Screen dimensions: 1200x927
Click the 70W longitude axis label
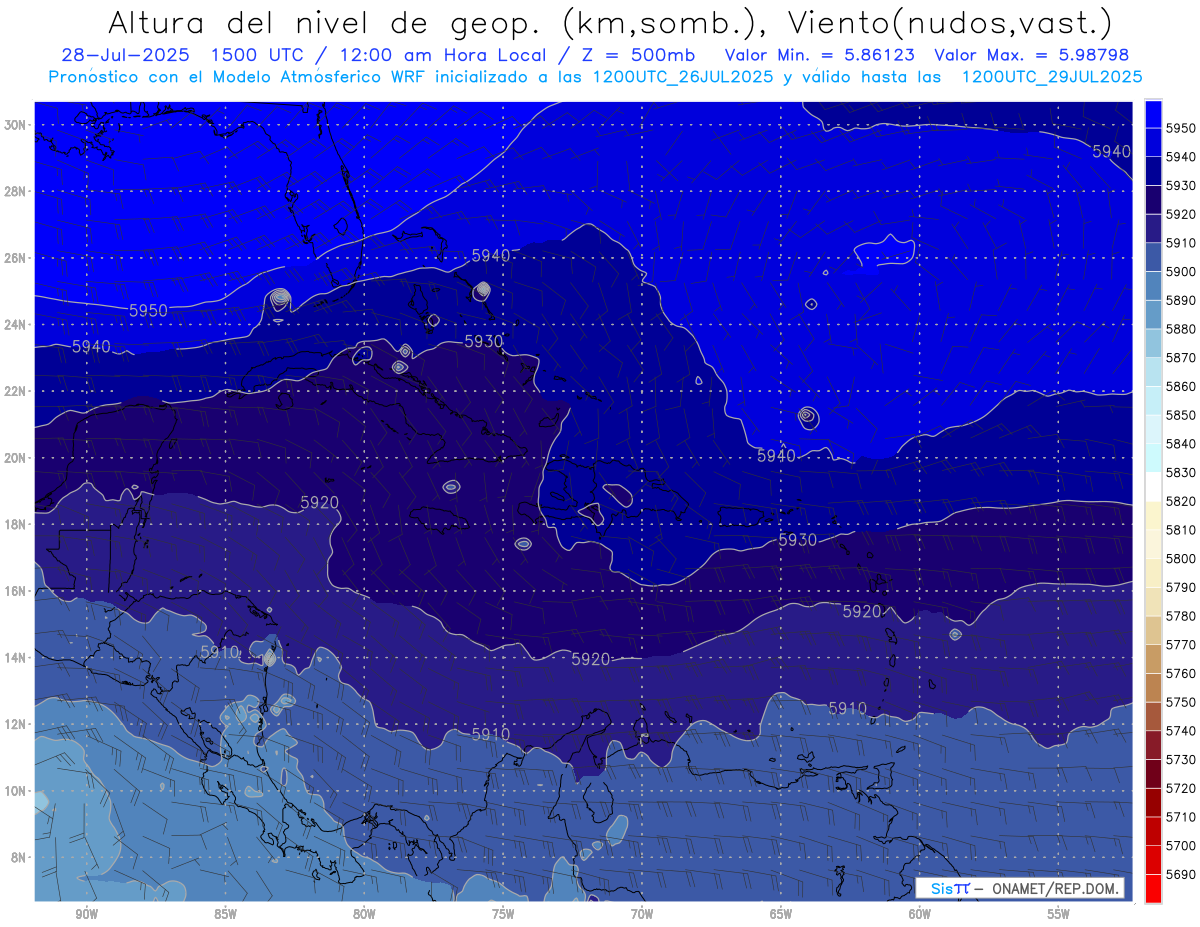[x=642, y=914]
